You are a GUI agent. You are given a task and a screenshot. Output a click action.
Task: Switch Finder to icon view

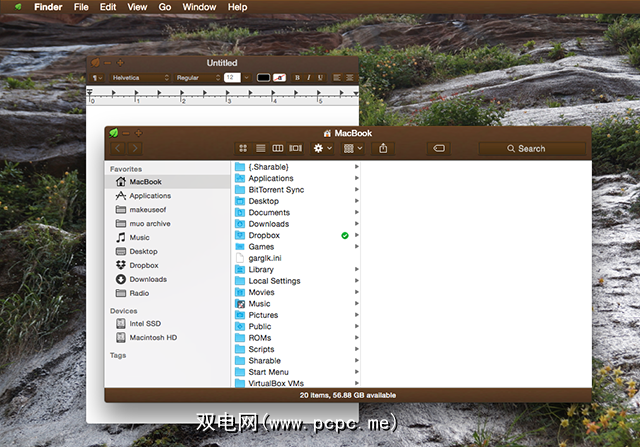pyautogui.click(x=243, y=148)
